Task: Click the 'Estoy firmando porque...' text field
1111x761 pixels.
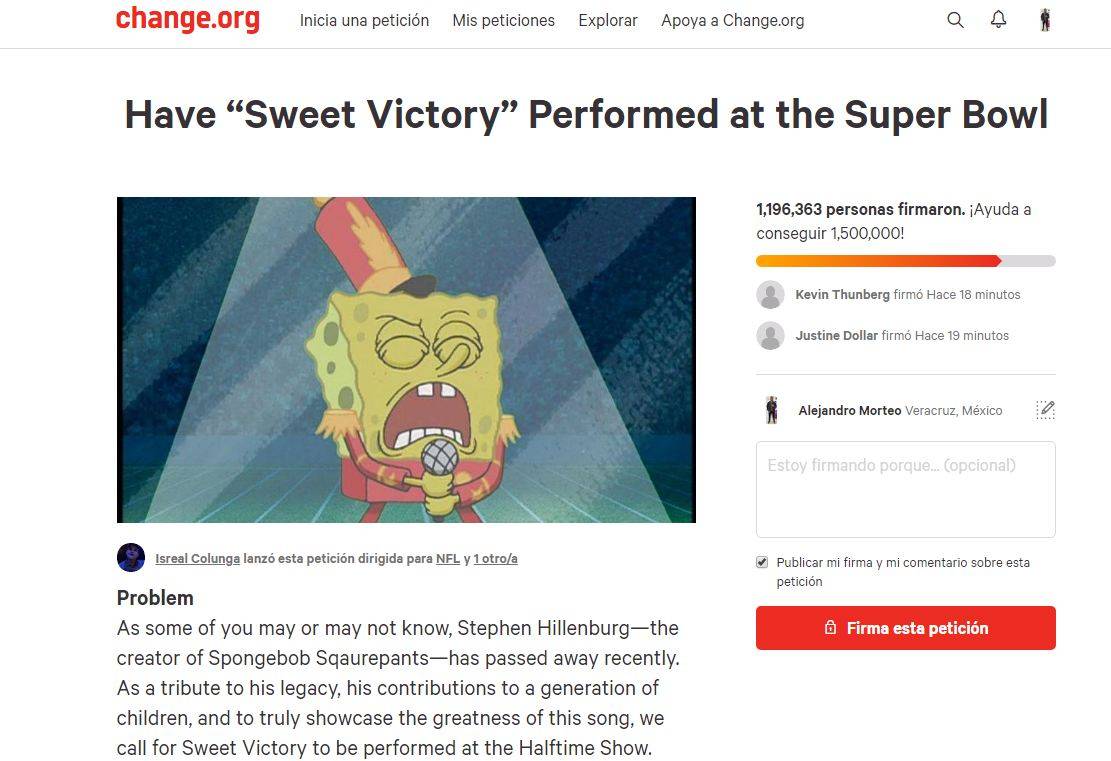Action: [x=905, y=489]
